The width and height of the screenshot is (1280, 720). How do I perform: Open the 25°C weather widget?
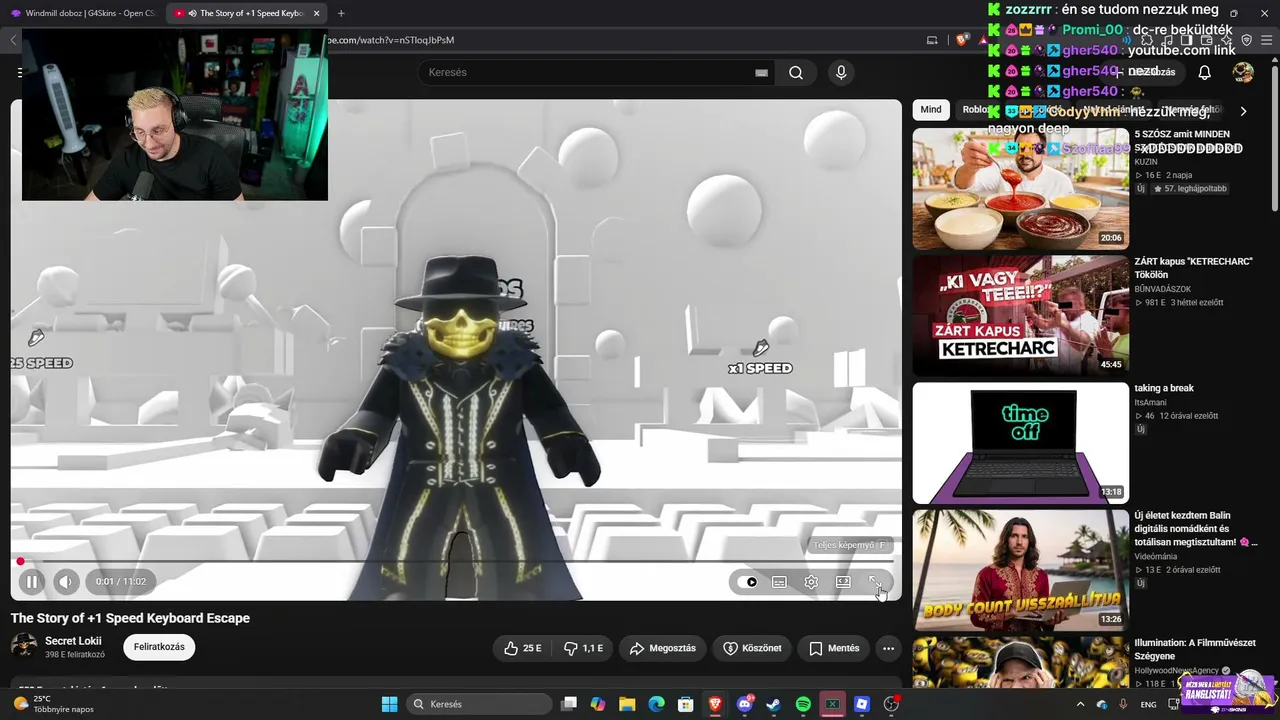pyautogui.click(x=55, y=704)
